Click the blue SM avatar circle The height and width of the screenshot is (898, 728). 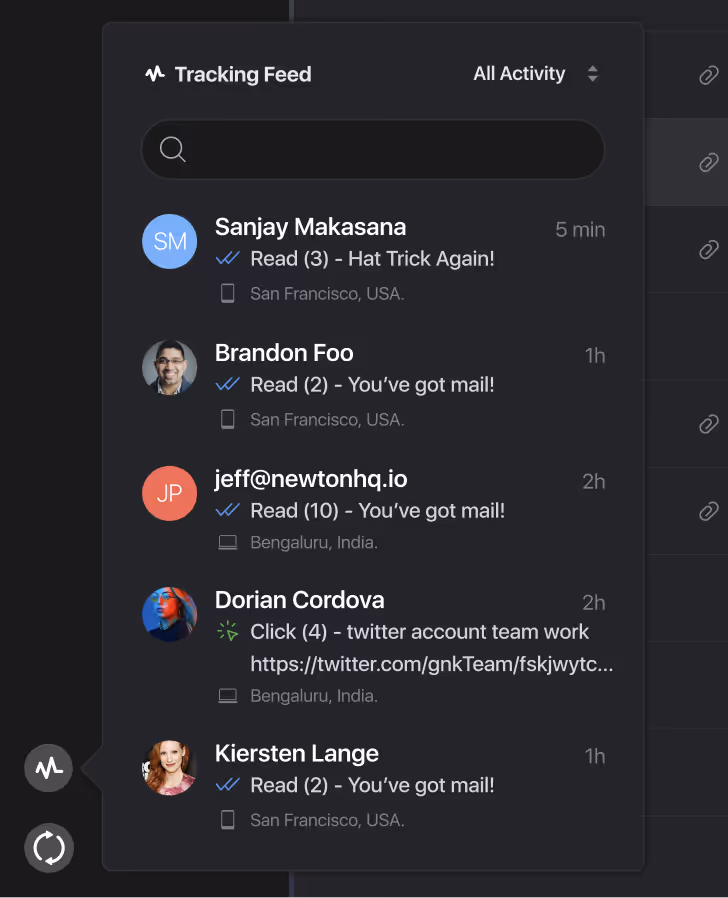(x=170, y=241)
